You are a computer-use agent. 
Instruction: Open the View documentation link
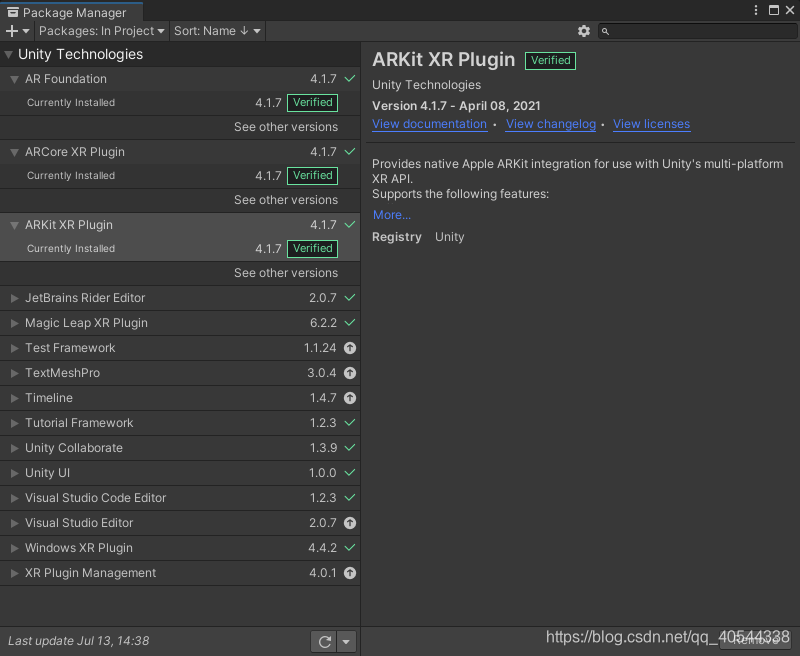pyautogui.click(x=429, y=124)
